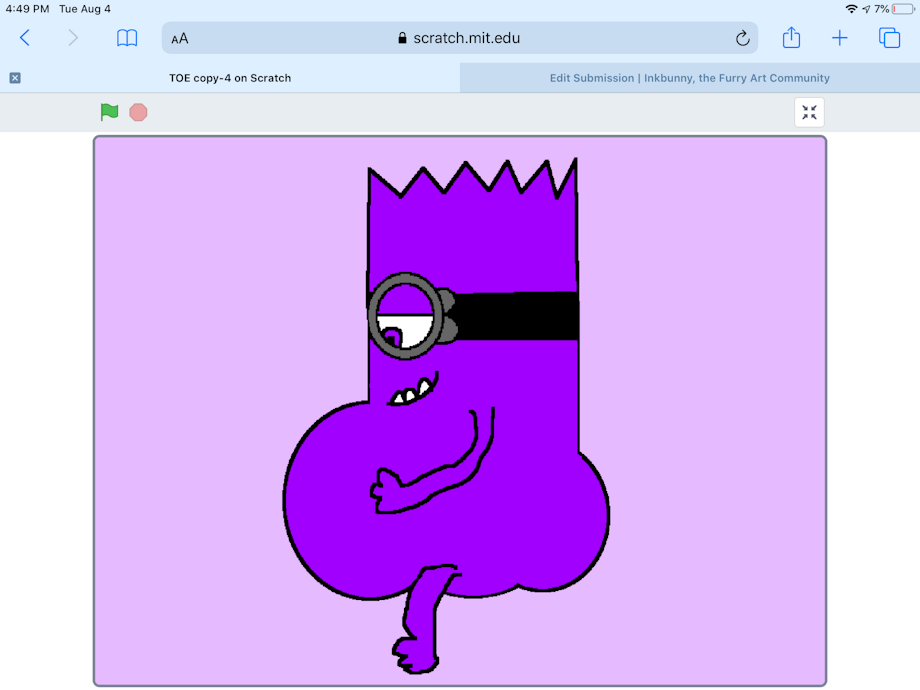Exit full screen mode in Scratch
This screenshot has height=690, width=920.
[809, 112]
